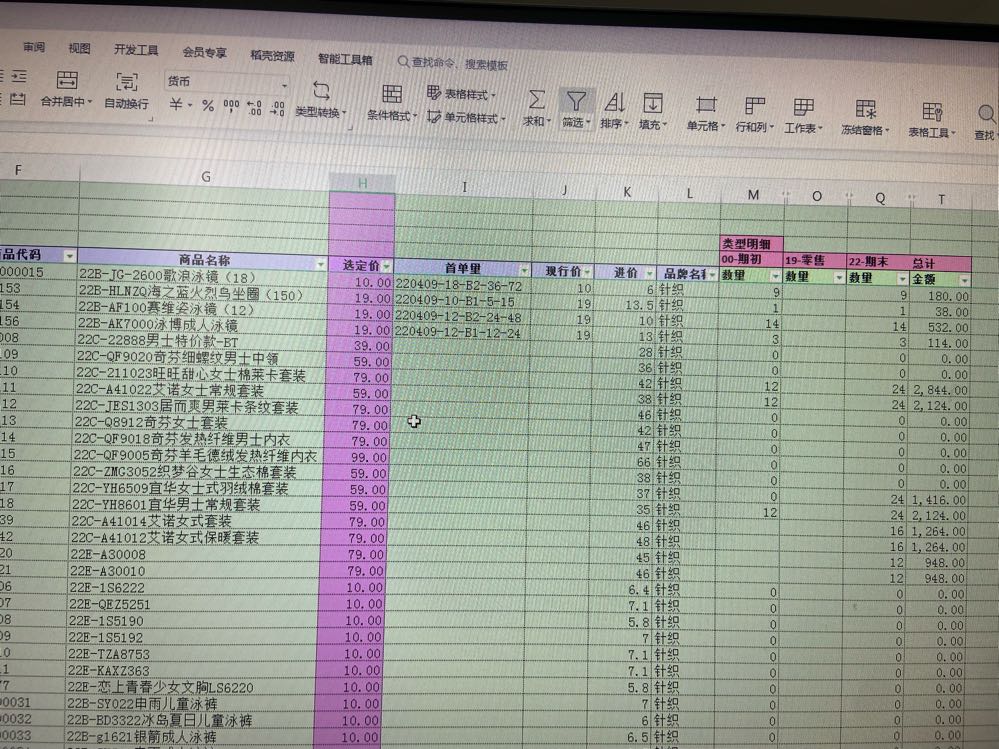Screen dimensions: 999x749
Task: Click the 排序 (Sort) icon
Action: tap(614, 103)
